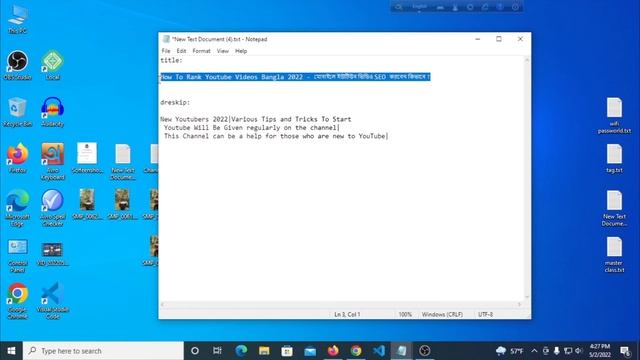Click the 'This Channel can be a help' line
The height and width of the screenshot is (360, 640).
pos(276,136)
